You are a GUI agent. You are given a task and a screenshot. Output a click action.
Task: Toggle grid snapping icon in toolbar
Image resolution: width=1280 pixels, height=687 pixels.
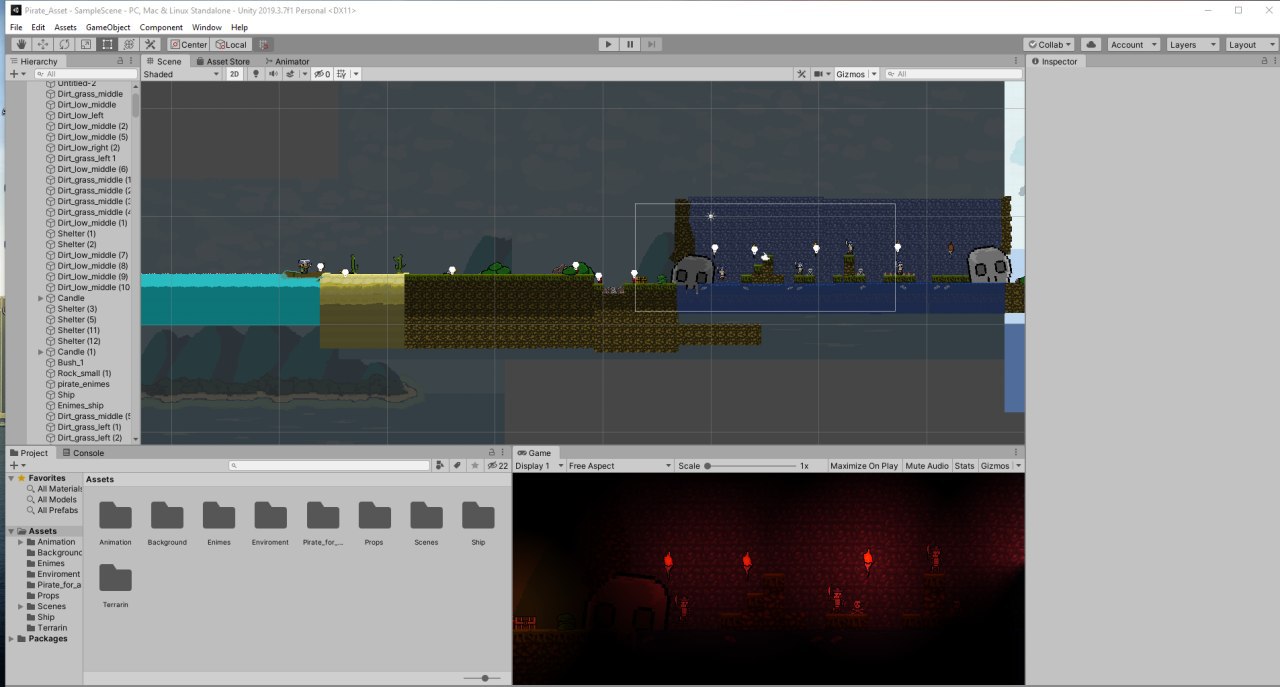tap(263, 44)
